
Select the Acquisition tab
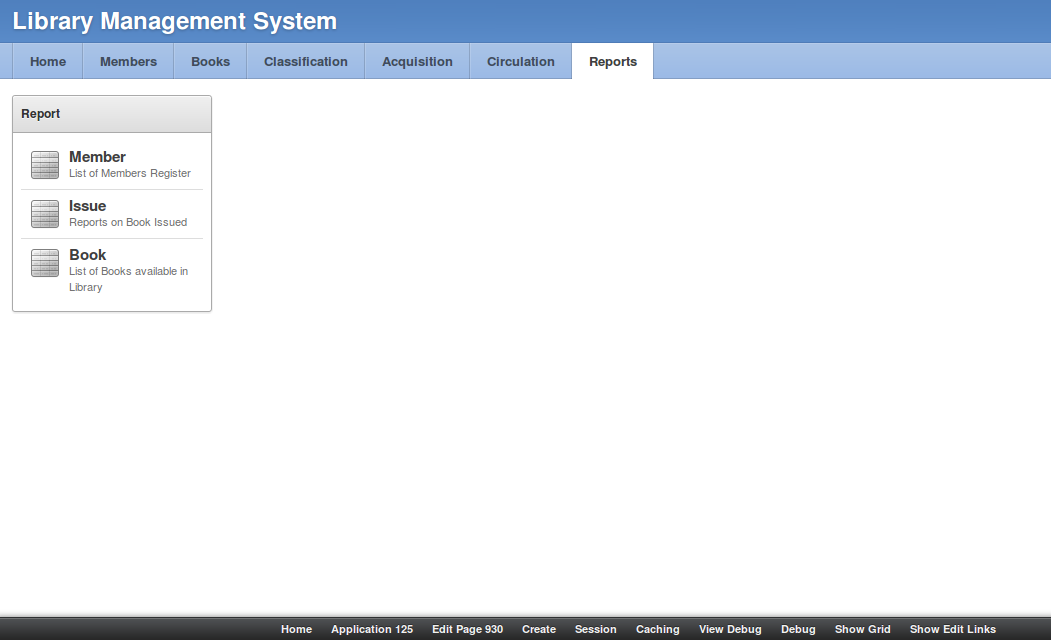417,62
